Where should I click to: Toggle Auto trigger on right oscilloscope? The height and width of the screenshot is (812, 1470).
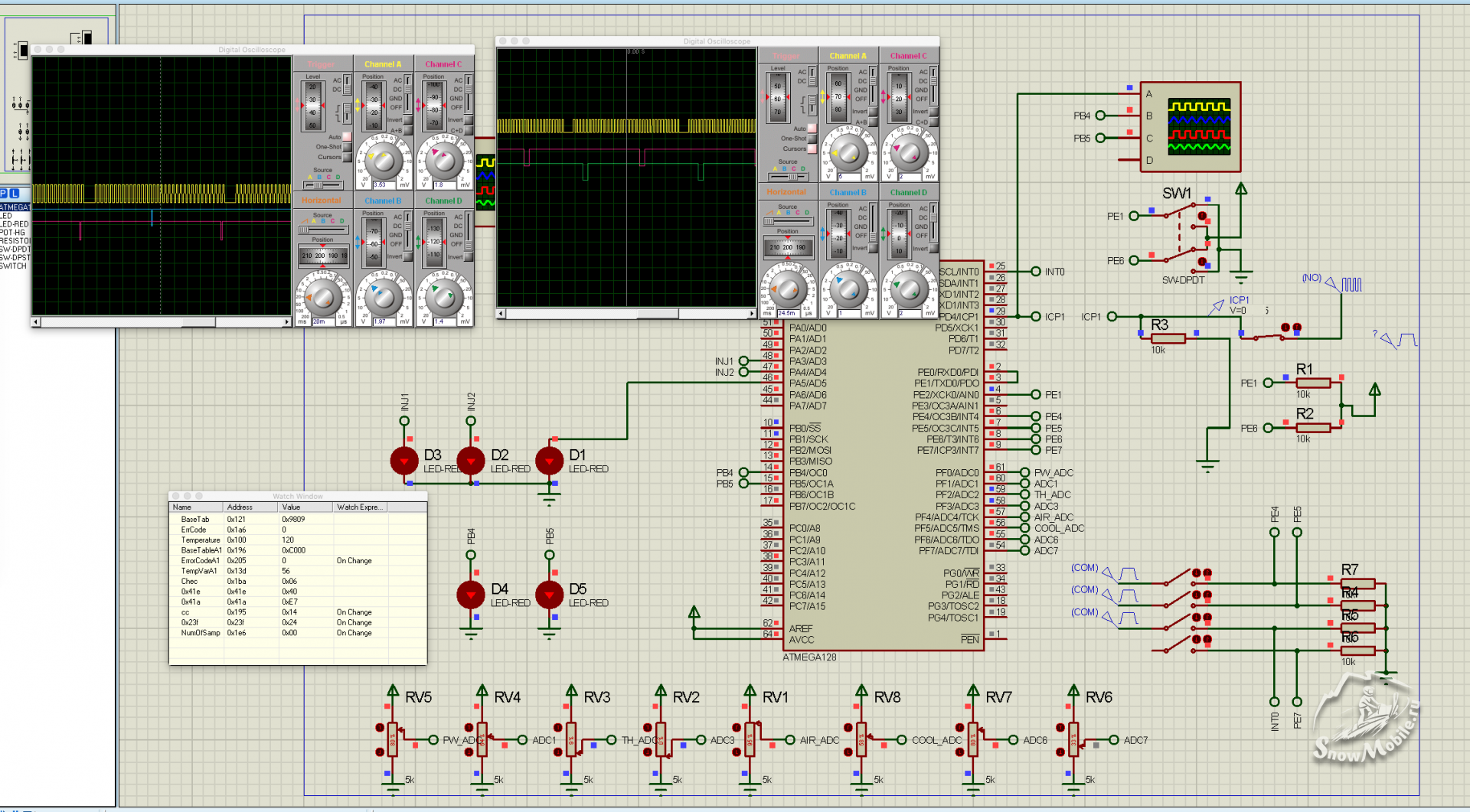812,129
